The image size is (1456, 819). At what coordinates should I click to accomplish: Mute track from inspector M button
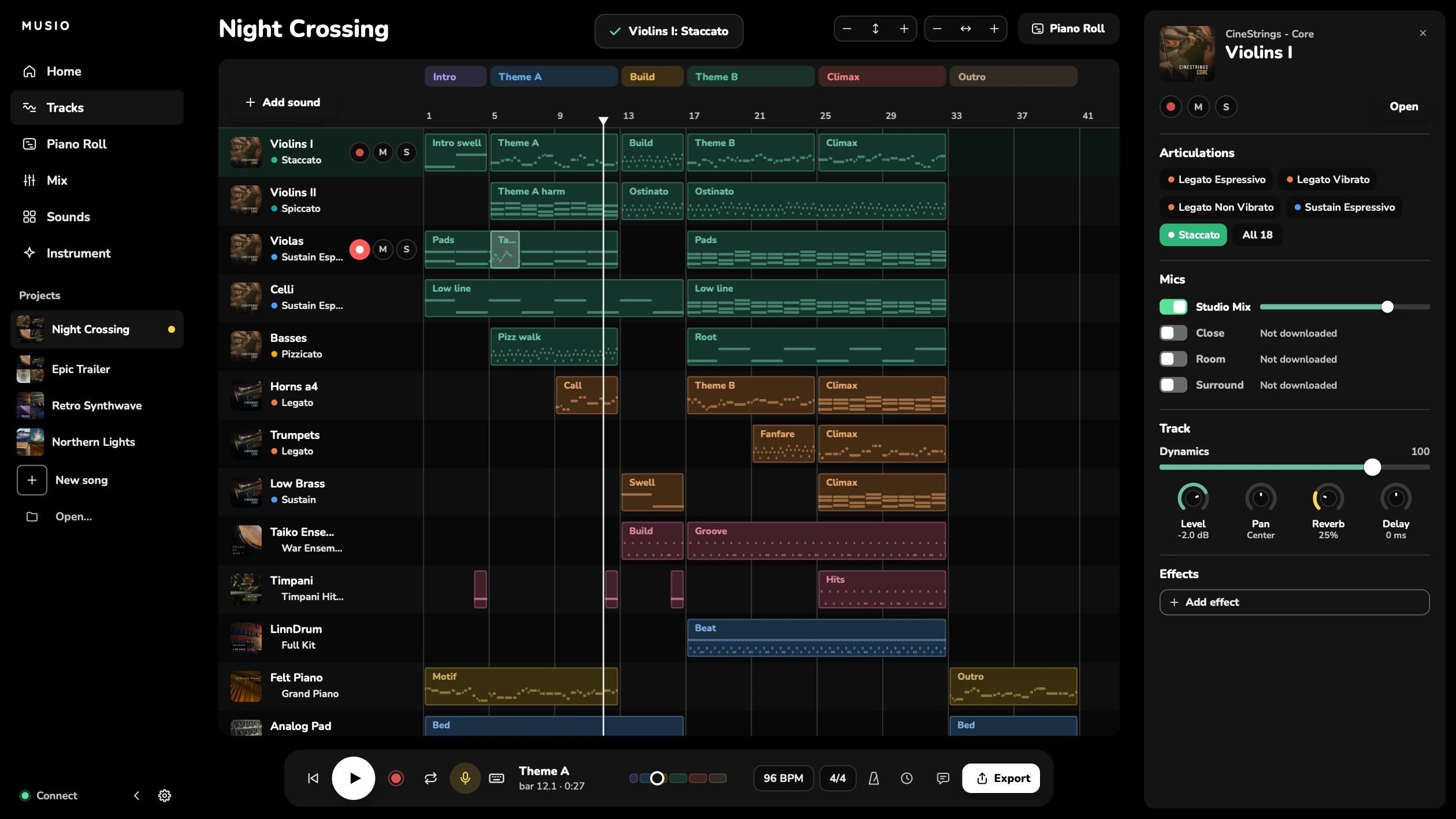point(1198,106)
